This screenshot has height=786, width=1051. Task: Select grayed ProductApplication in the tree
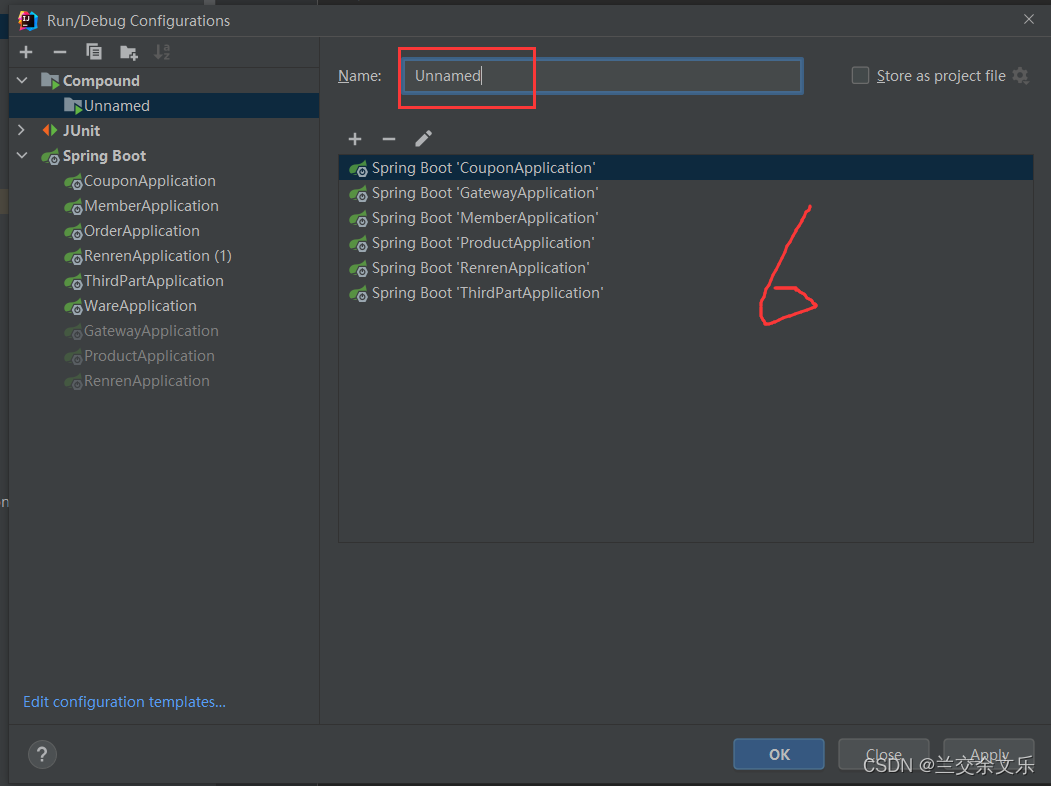pos(149,356)
